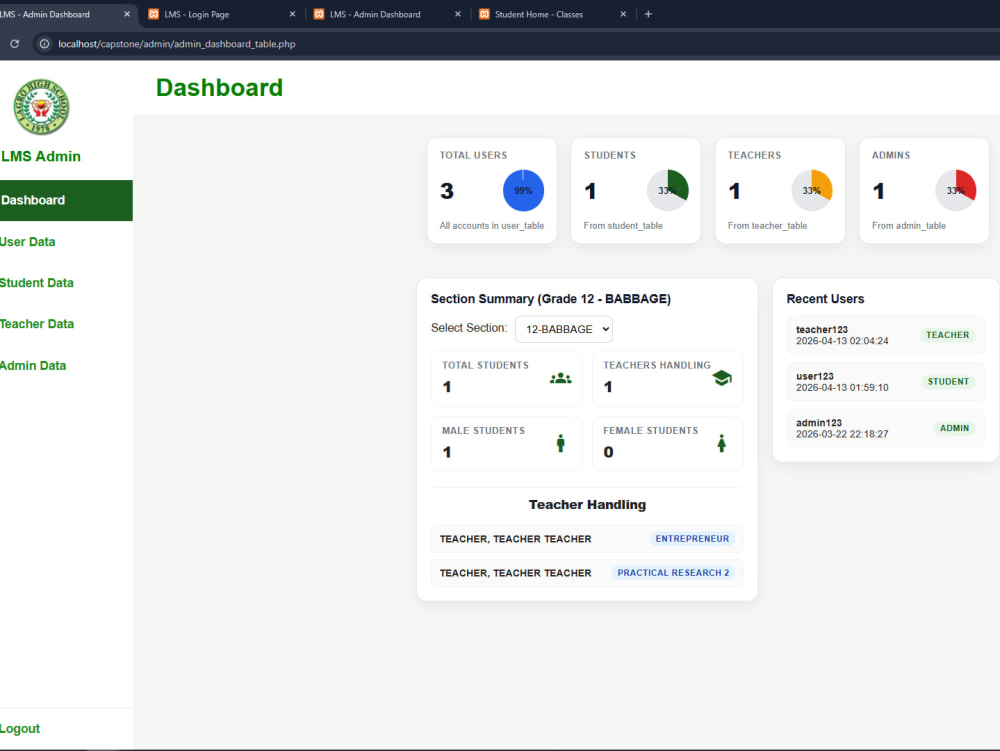Click the teacher123 recent user entry

886,335
